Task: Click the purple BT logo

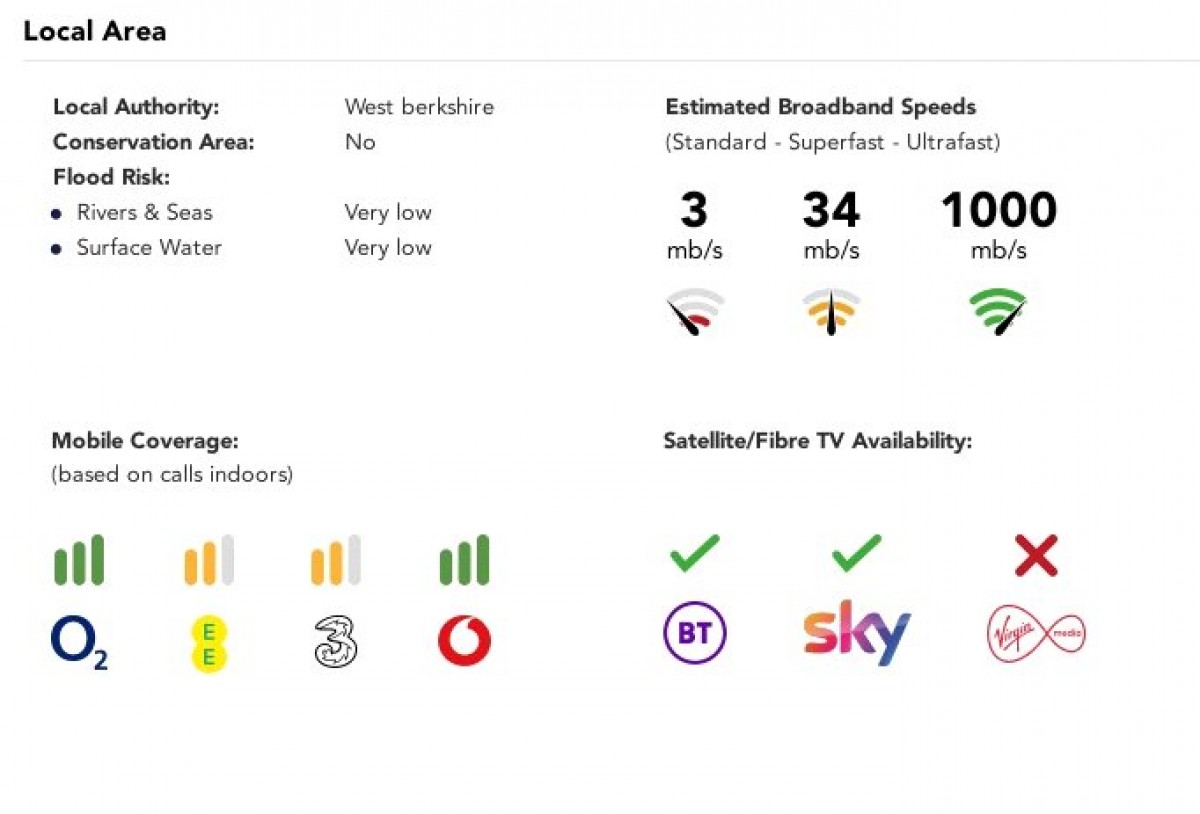Action: [x=695, y=634]
